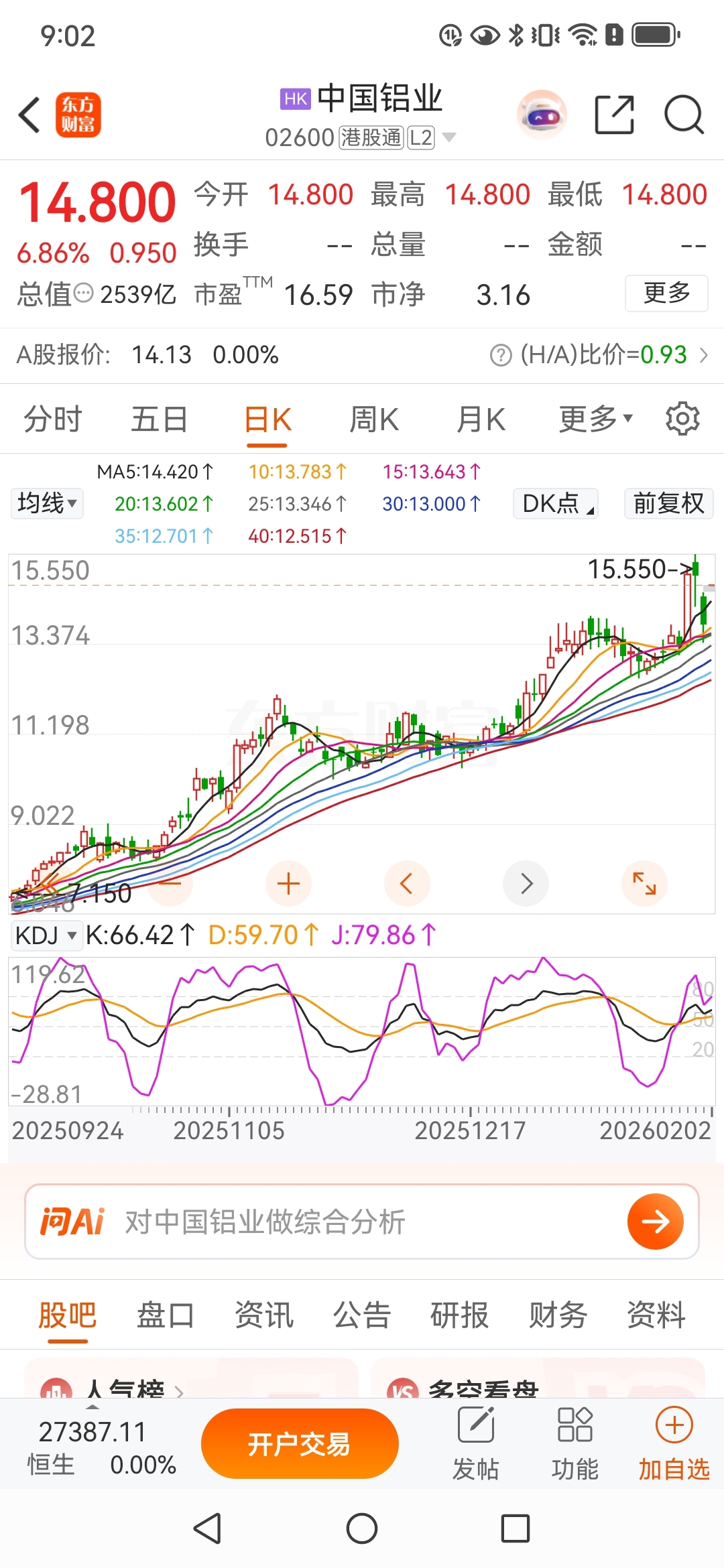The width and height of the screenshot is (724, 1568).
Task: Expand stock selector dropdown arrow beside L2
Action: tap(449, 137)
